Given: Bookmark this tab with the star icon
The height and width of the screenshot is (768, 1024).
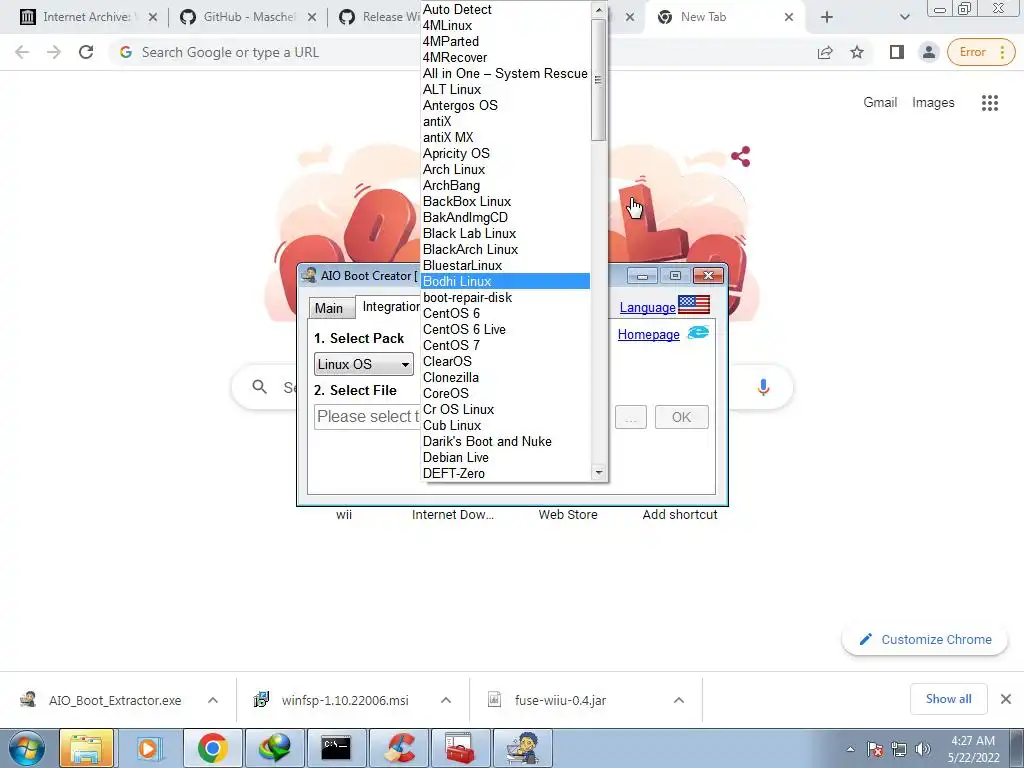Looking at the screenshot, I should (x=857, y=52).
